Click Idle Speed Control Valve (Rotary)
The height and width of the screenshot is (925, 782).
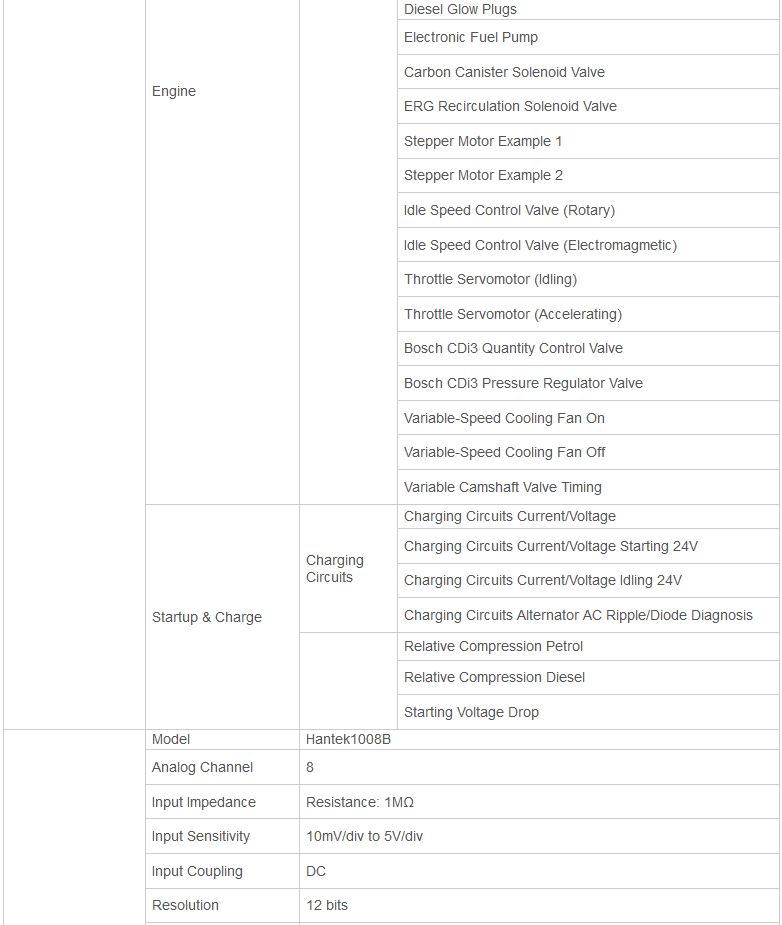(509, 211)
